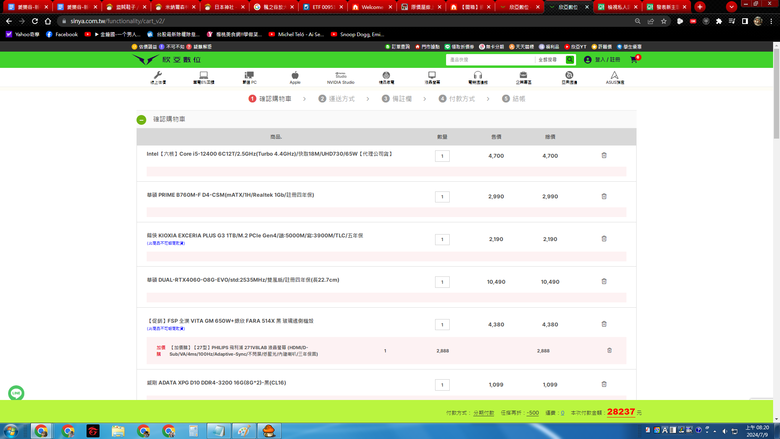Open the monitor display category icon
Viewport: 780px width, 439px height.
pos(432,78)
